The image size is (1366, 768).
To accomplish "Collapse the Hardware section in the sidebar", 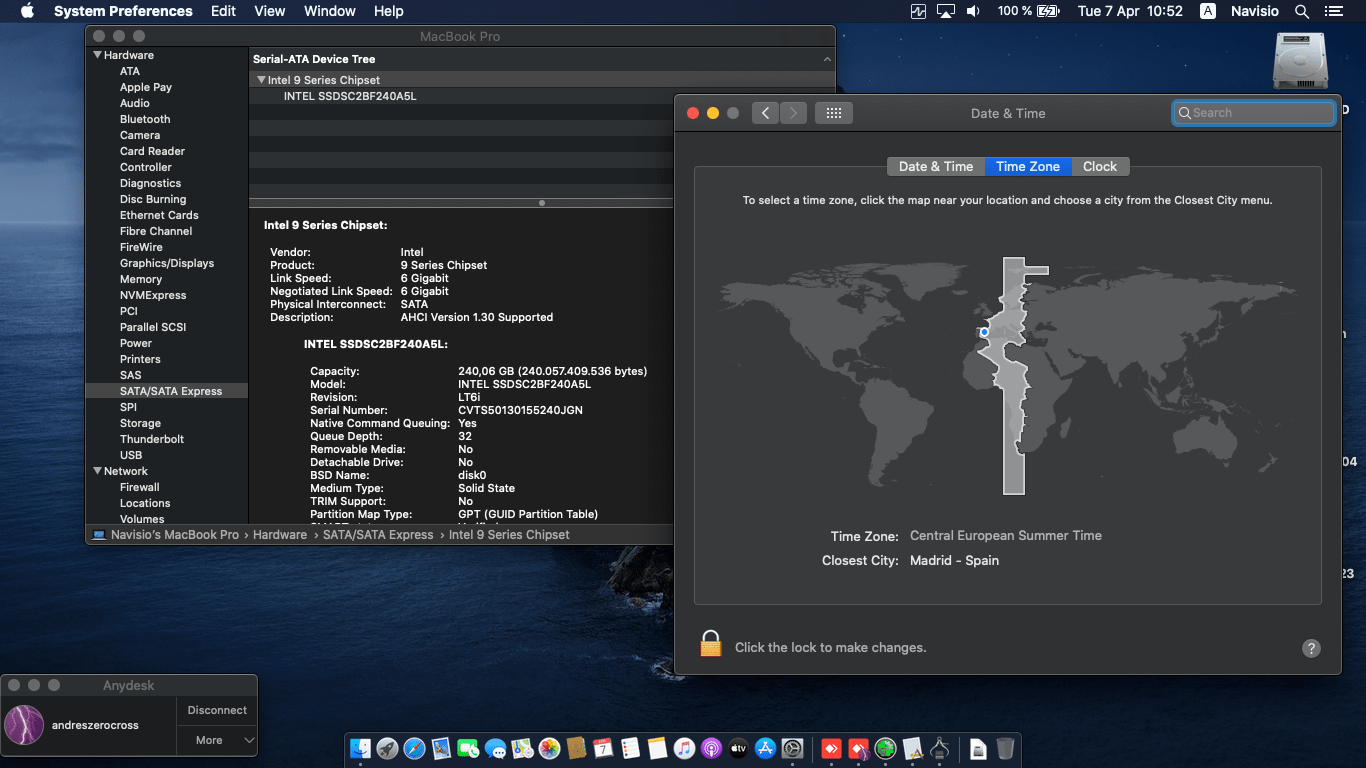I will [97, 55].
